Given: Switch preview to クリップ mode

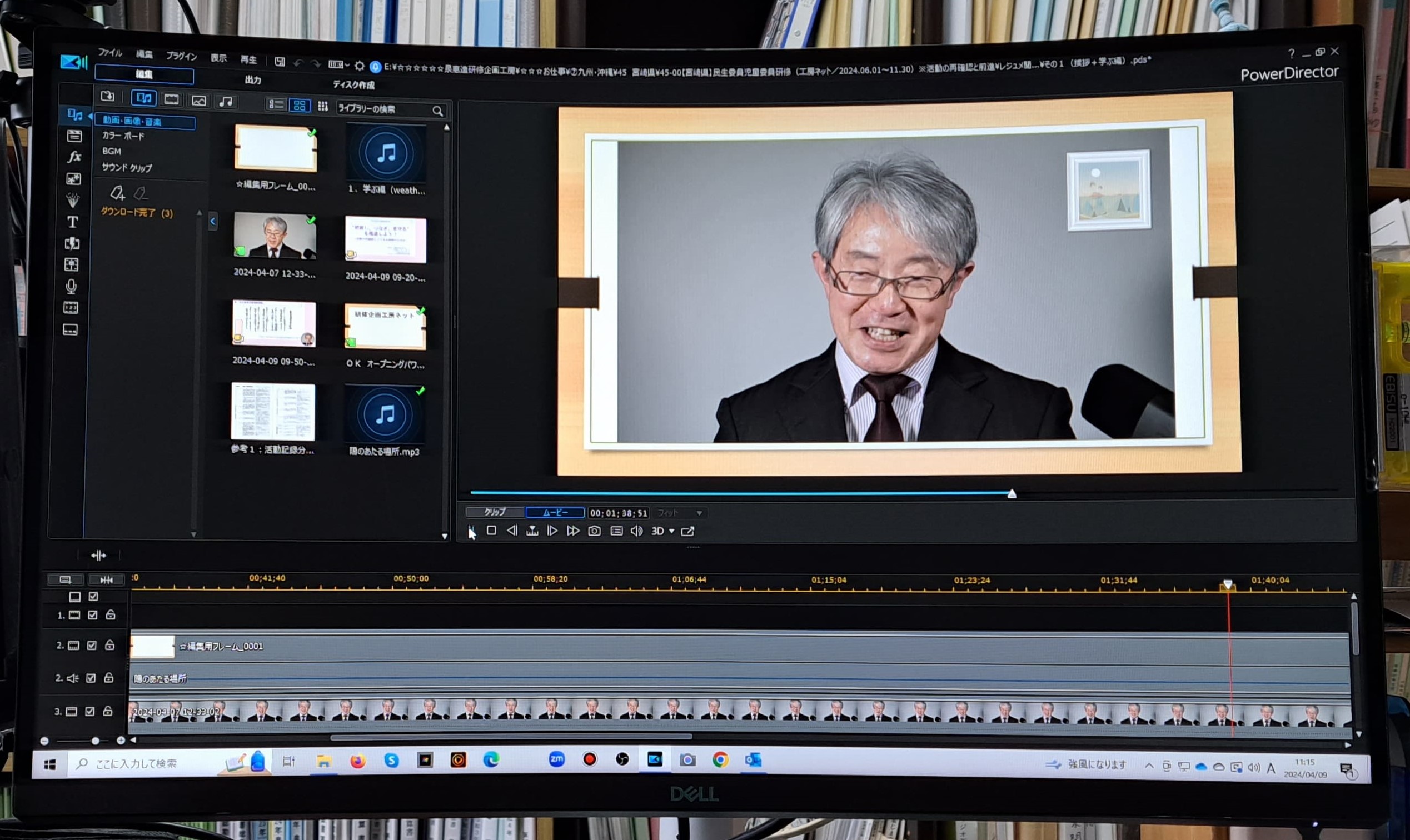Looking at the screenshot, I should [x=495, y=512].
